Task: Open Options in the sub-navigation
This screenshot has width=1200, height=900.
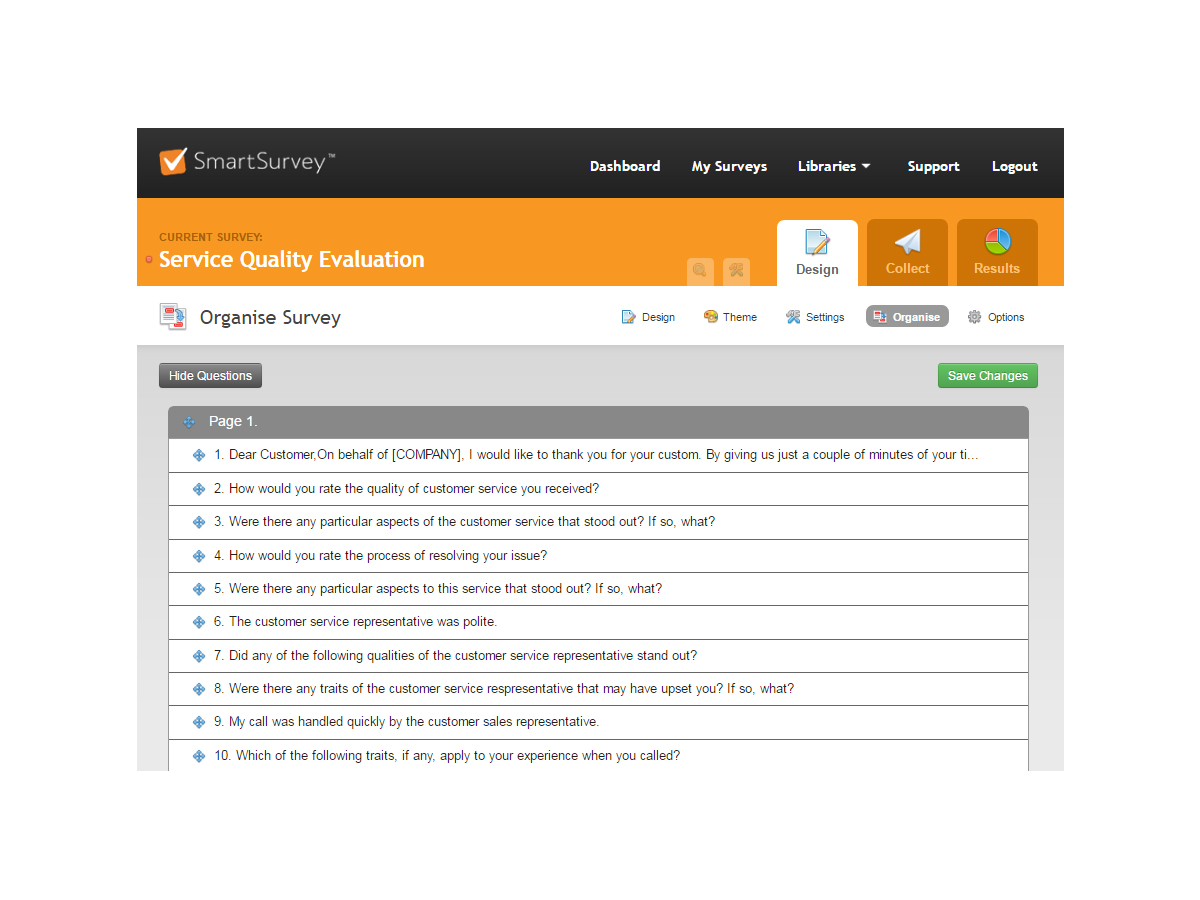Action: tap(996, 317)
